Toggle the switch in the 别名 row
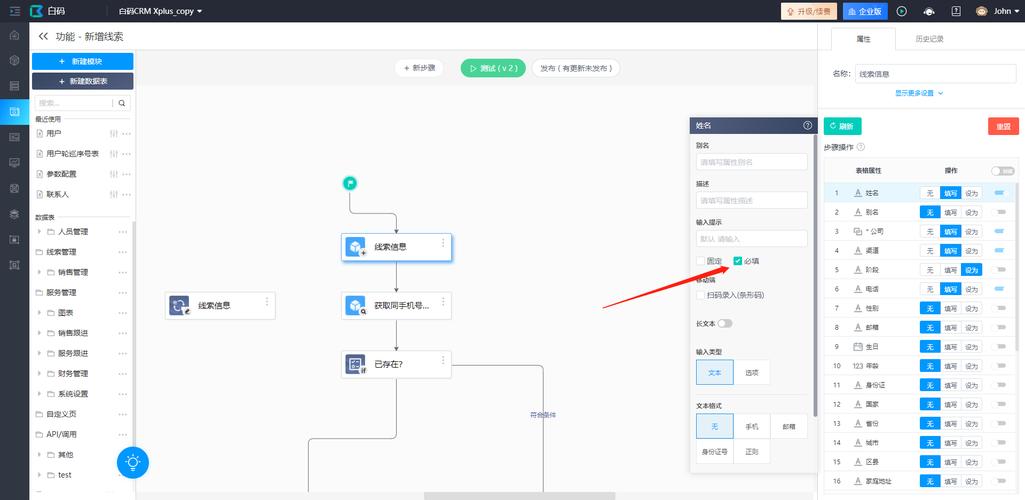Screen dimensions: 1025x500 click(x=999, y=212)
